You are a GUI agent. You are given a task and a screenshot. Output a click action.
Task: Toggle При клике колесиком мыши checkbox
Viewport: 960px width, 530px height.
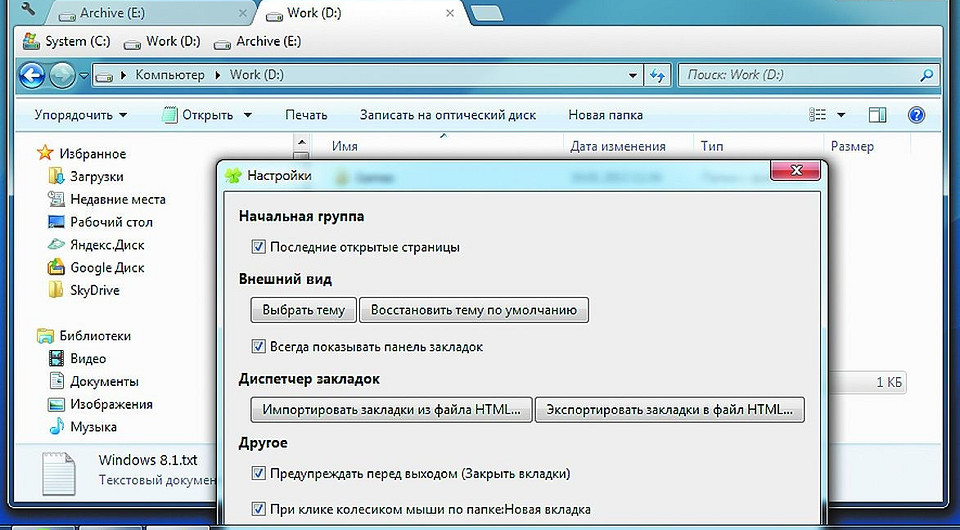coord(258,509)
